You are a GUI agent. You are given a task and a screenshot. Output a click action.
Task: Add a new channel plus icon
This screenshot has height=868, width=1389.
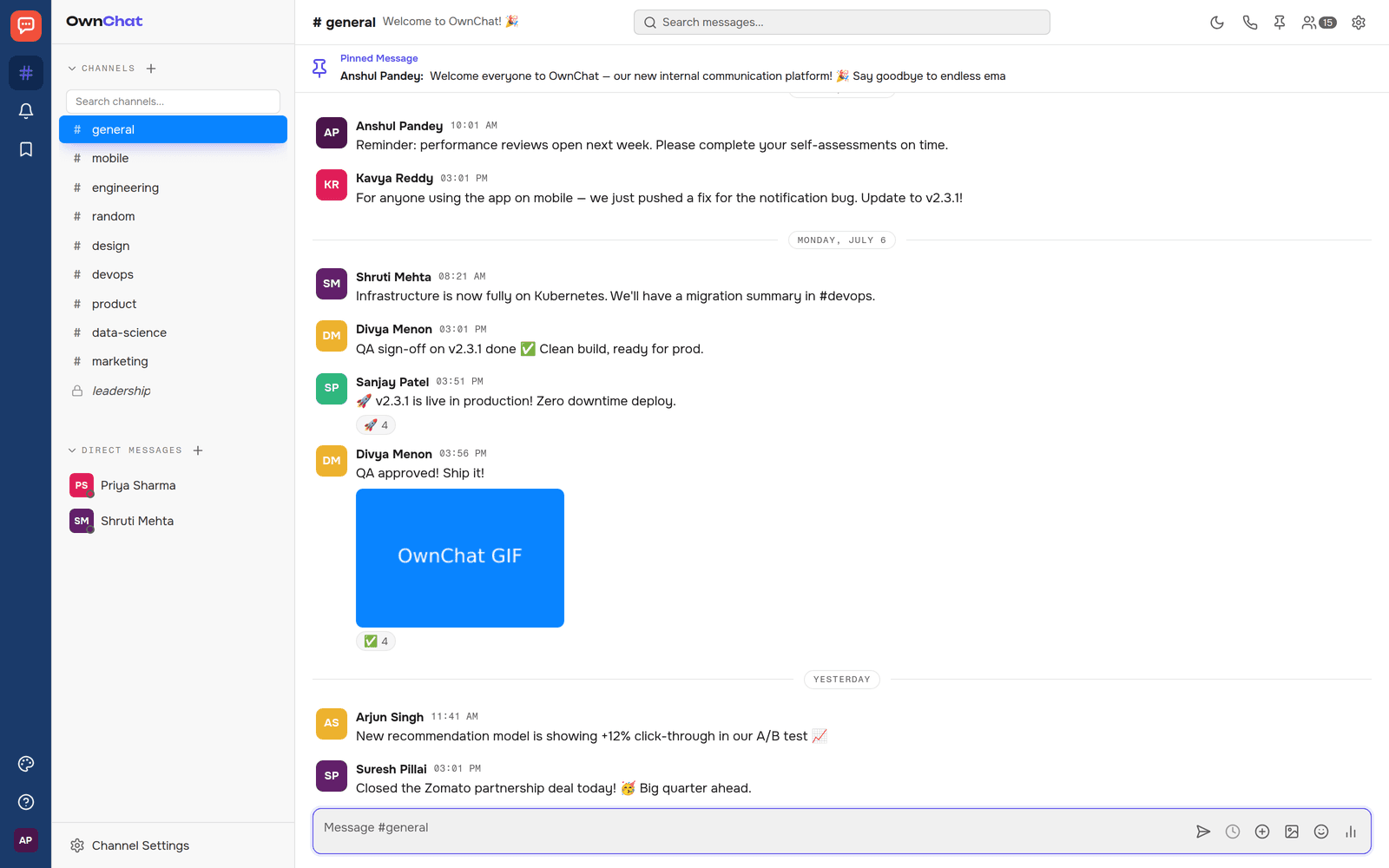(x=151, y=69)
